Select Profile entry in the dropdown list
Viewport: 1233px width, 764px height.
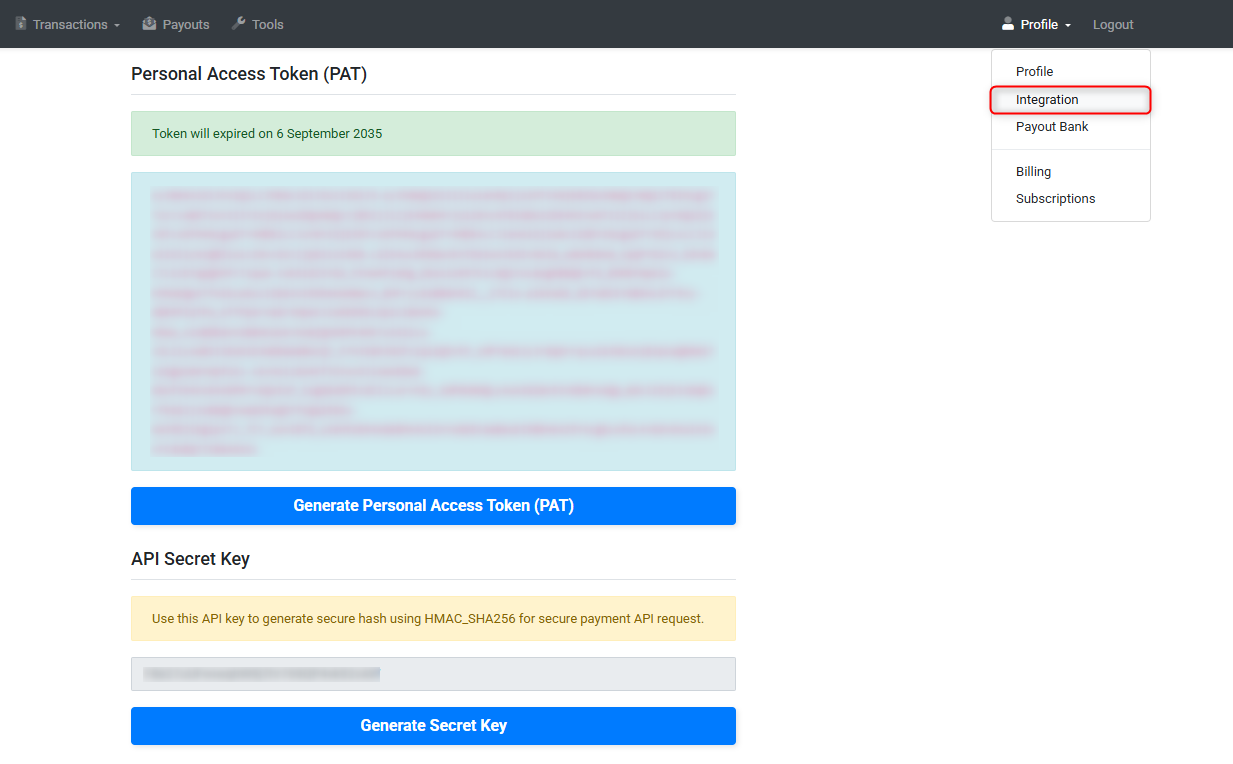click(x=1035, y=71)
